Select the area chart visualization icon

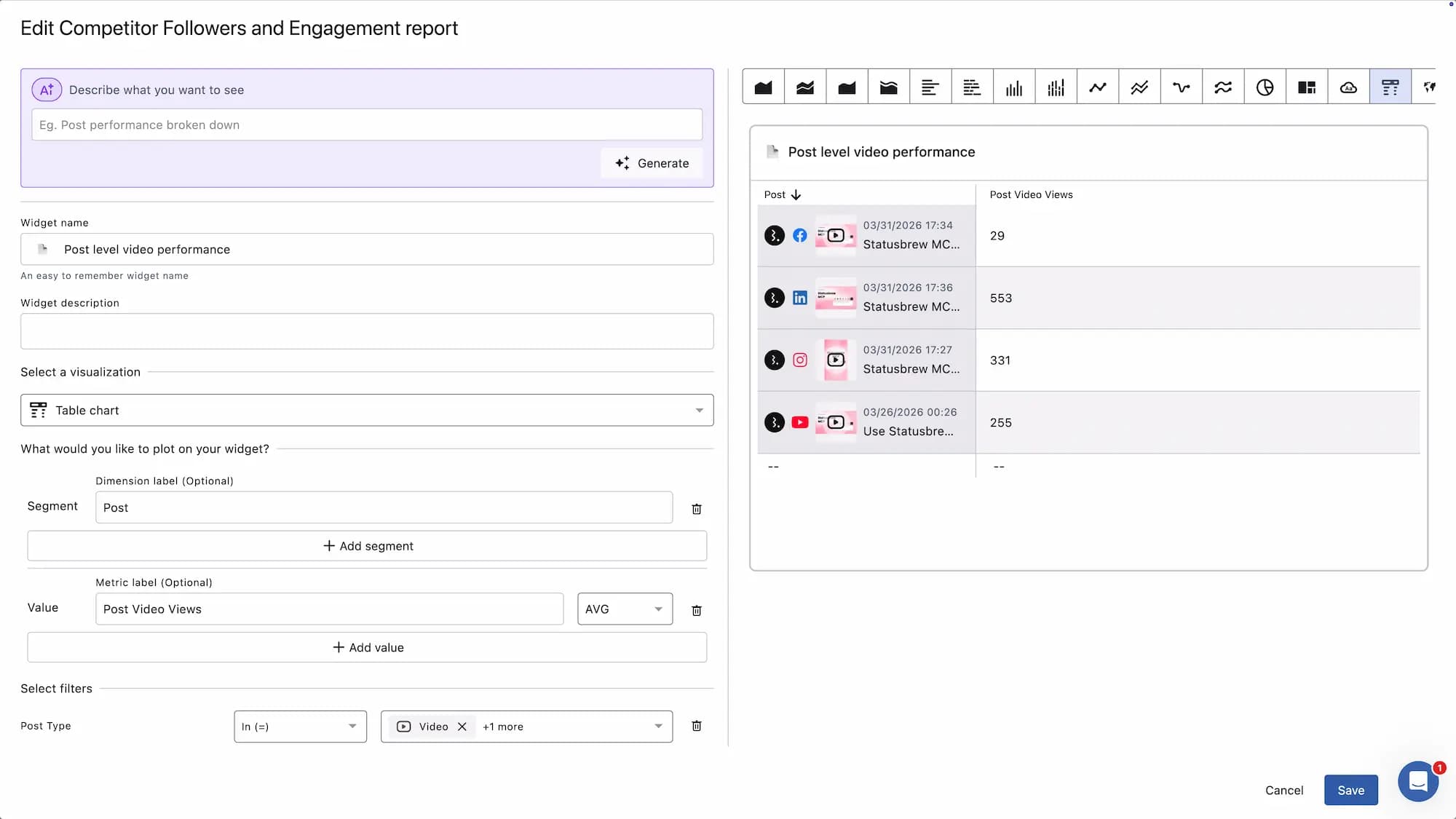click(x=763, y=86)
